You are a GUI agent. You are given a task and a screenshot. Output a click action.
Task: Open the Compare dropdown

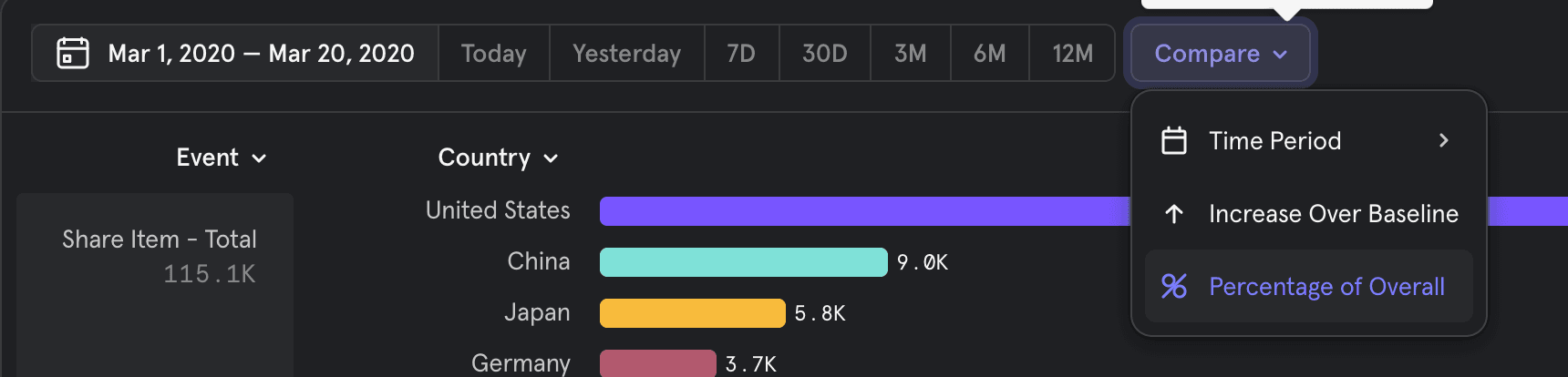pos(1220,54)
